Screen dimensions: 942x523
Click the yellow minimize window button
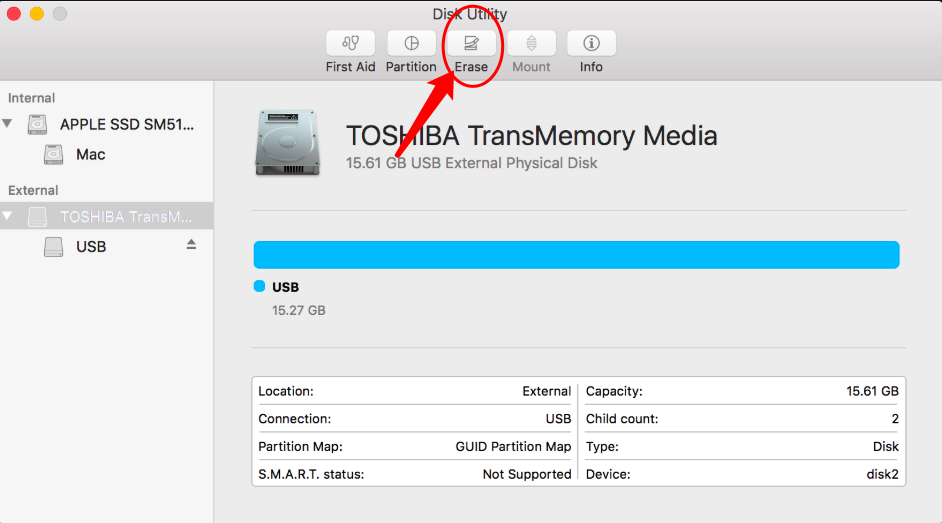(x=37, y=14)
